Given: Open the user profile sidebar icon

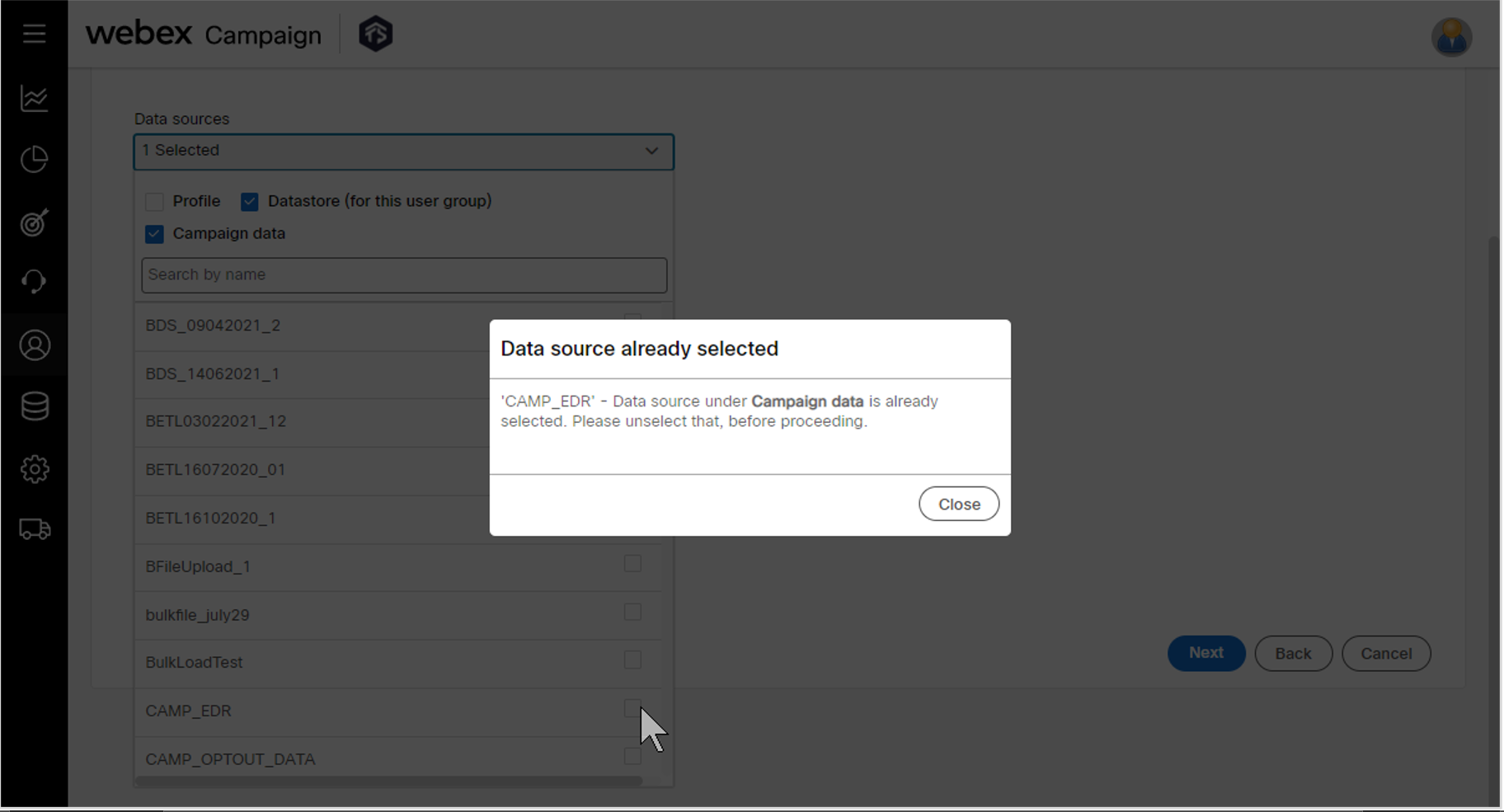Looking at the screenshot, I should click(x=35, y=345).
